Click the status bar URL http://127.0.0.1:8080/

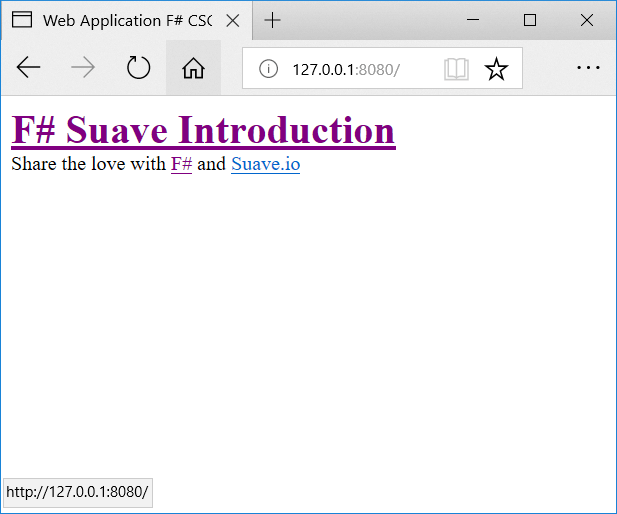pos(78,492)
